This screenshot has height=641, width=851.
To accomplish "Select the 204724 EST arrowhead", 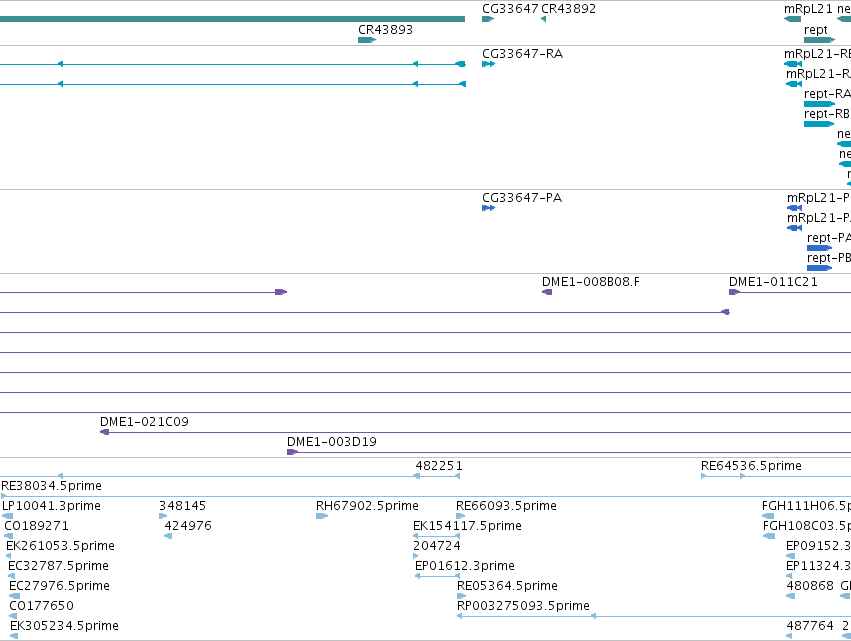I will coord(416,556).
